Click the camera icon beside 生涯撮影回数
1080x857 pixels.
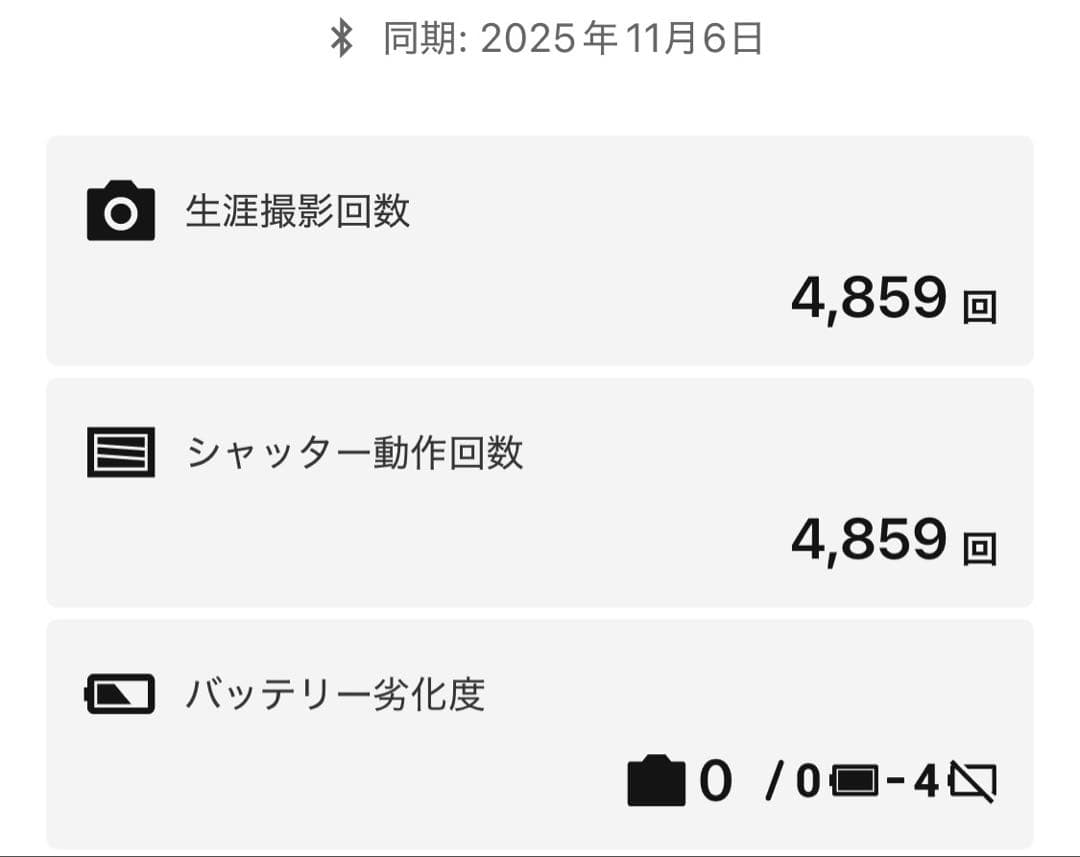click(121, 211)
